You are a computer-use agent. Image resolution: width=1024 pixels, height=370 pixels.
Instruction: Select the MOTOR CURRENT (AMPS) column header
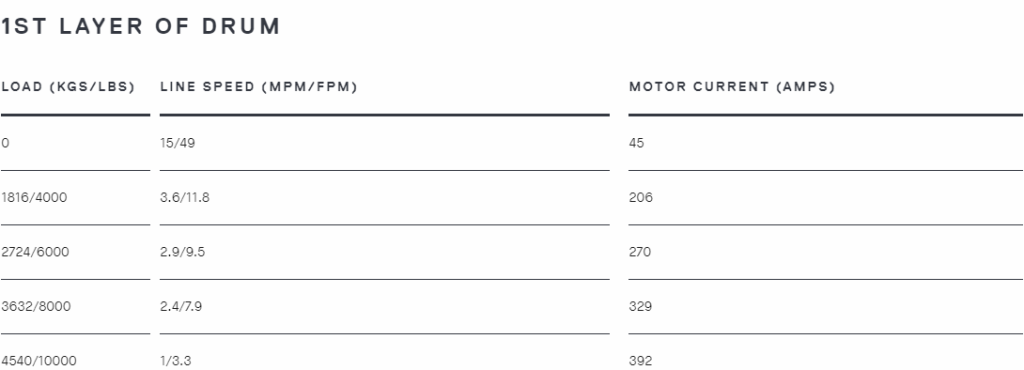(x=732, y=87)
